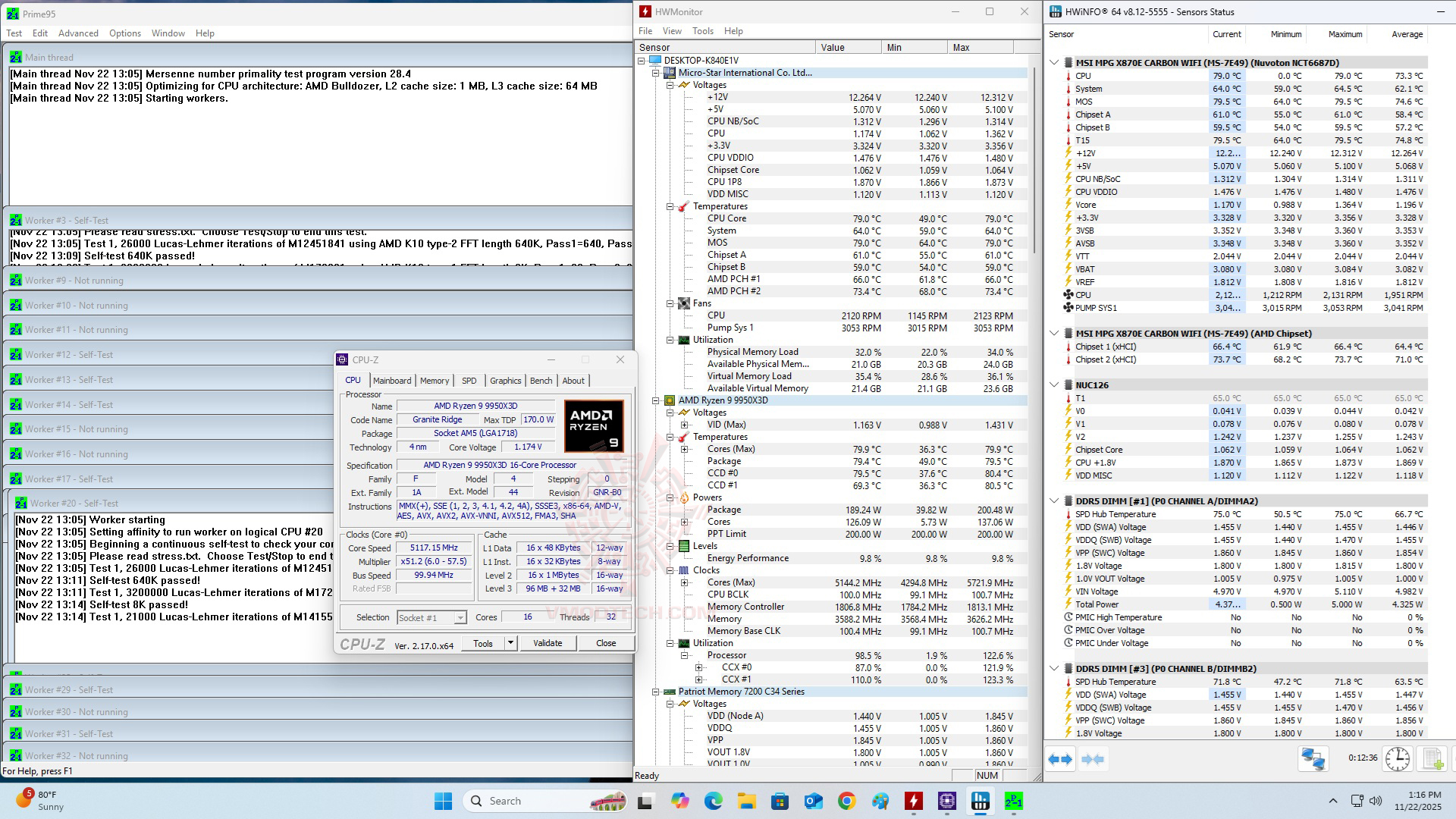Switch to the Memory tab in CPU-Z
This screenshot has width=1456, height=819.
coord(434,381)
